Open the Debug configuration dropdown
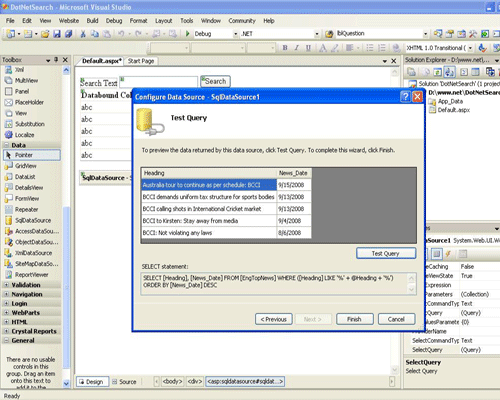Image resolution: width=500 pixels, height=400 pixels. point(235,34)
